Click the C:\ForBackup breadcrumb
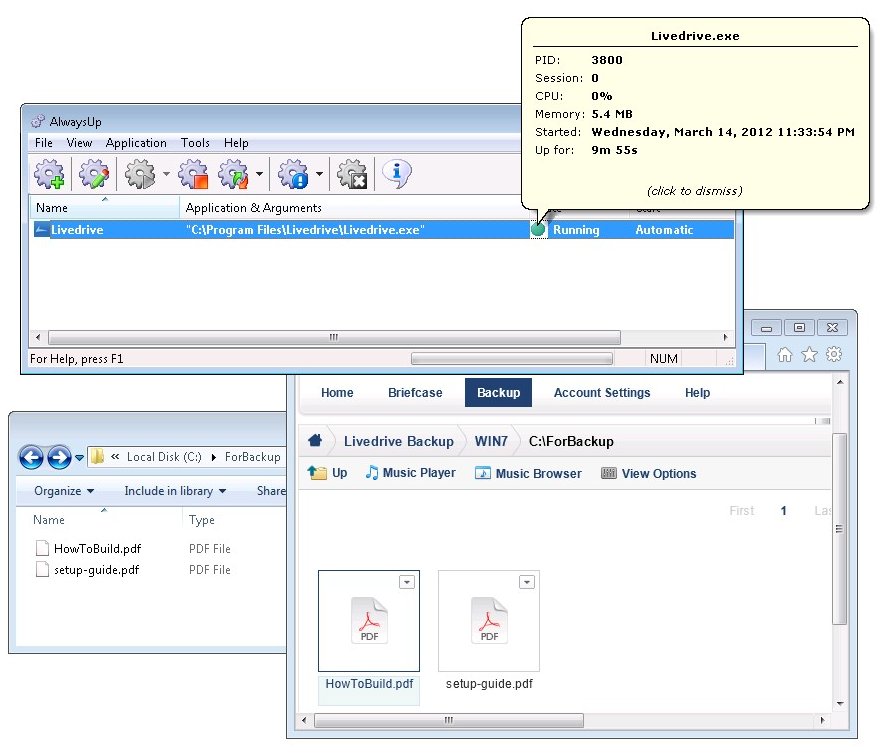Screen dimensions: 881x753 coord(571,441)
